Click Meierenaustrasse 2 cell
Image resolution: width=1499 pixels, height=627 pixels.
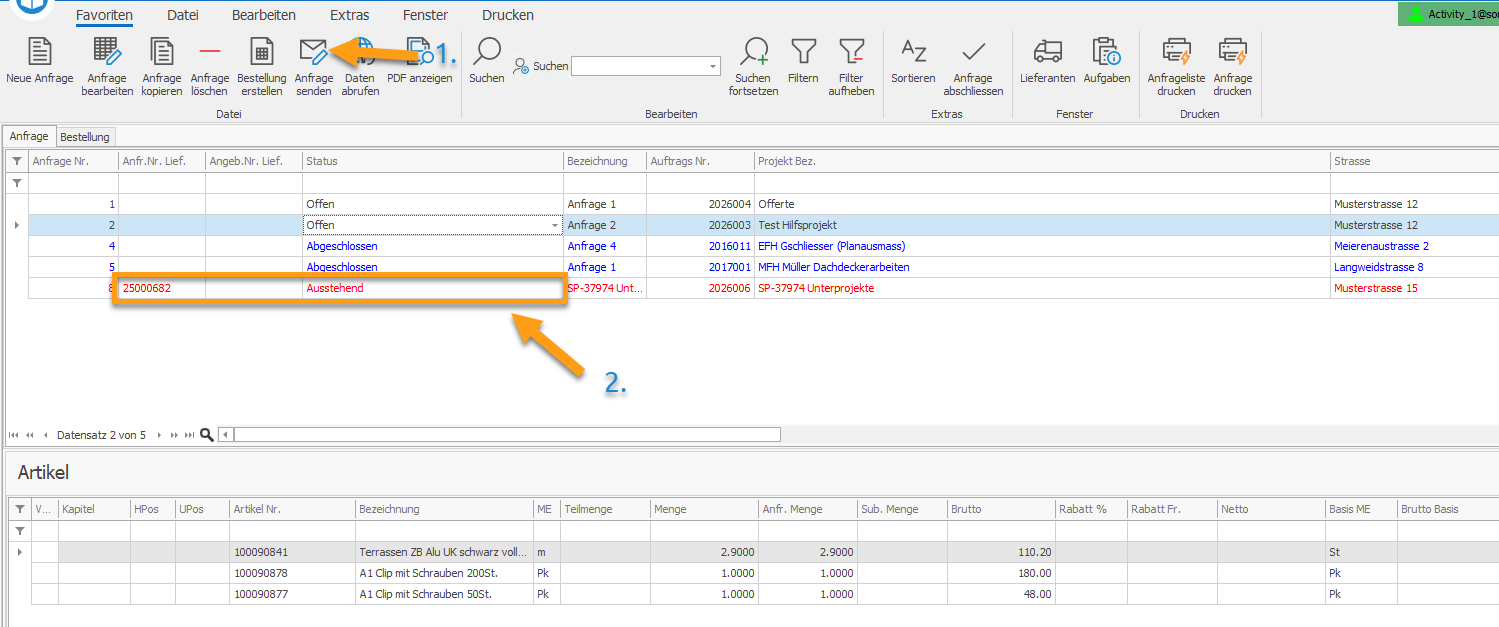click(1414, 246)
